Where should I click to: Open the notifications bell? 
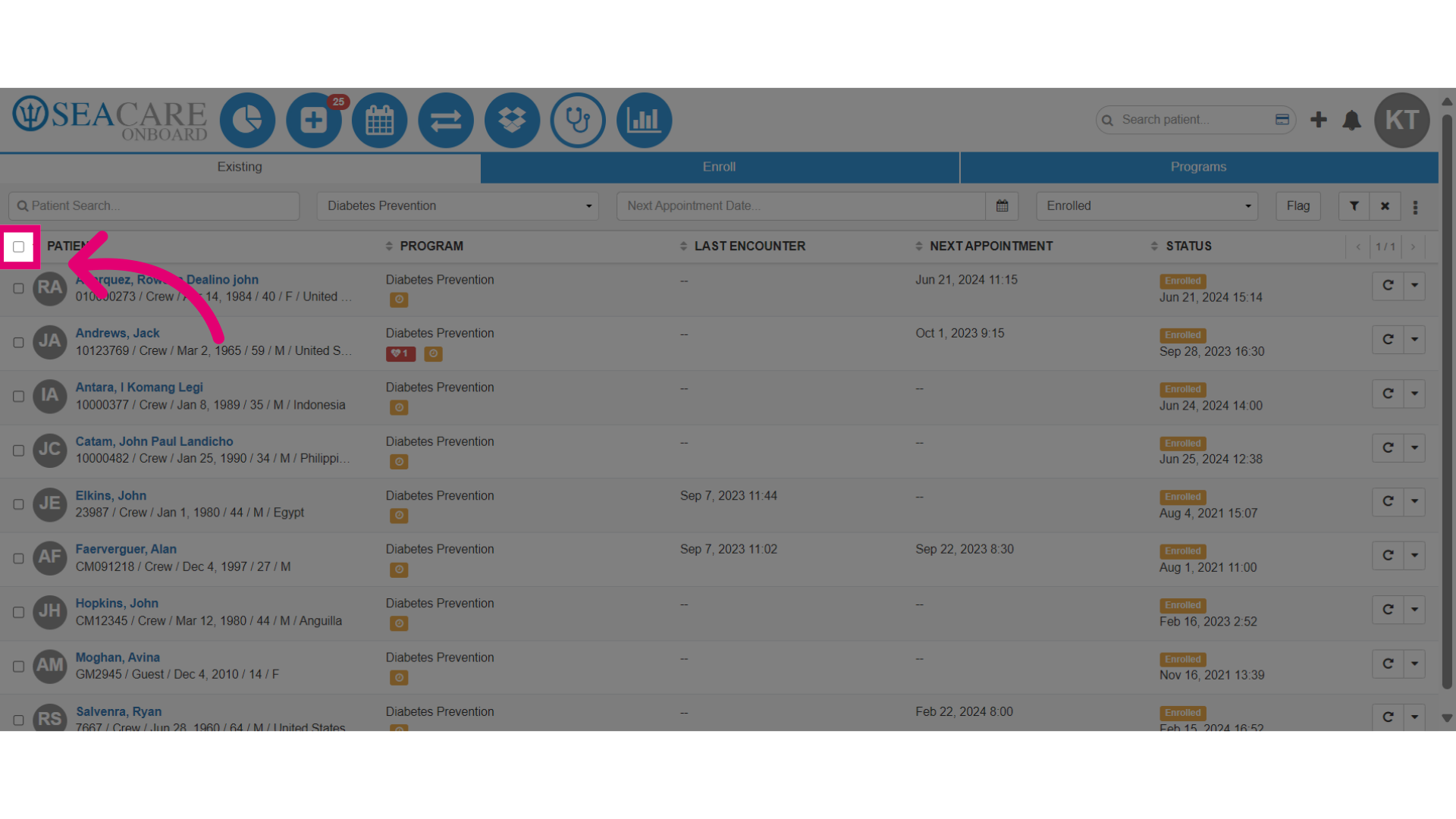[1351, 120]
